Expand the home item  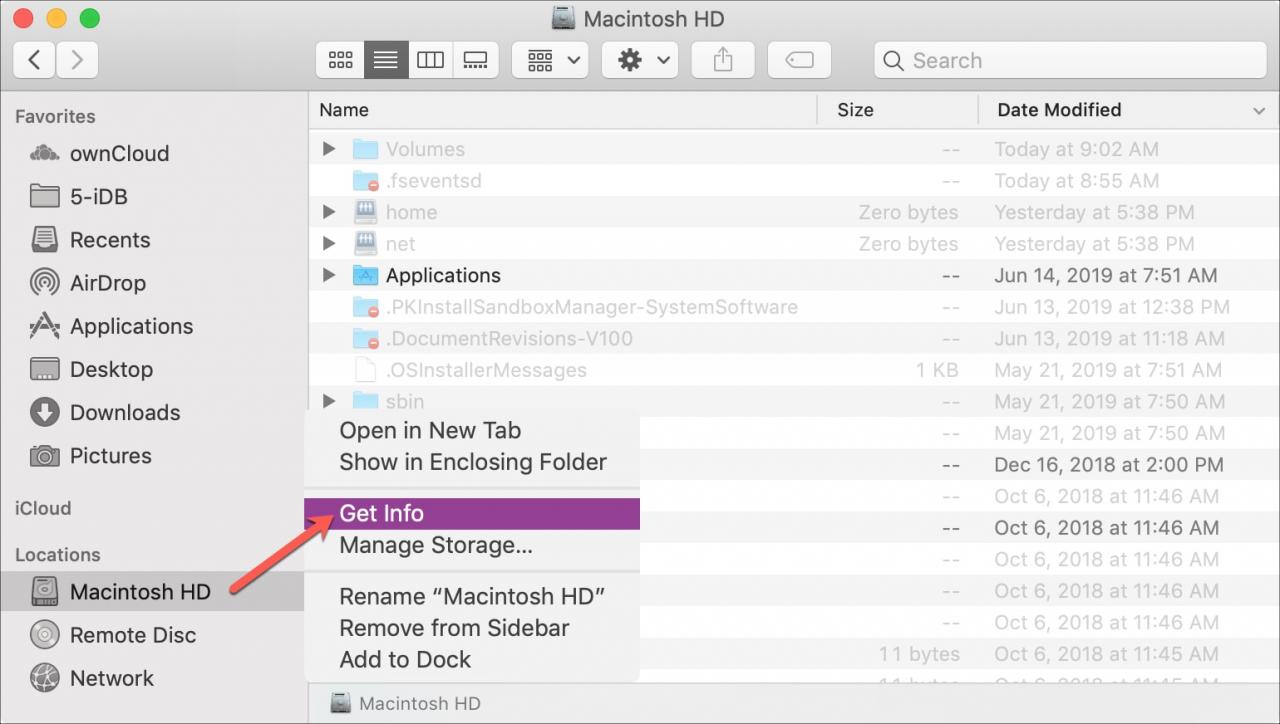pyautogui.click(x=328, y=212)
